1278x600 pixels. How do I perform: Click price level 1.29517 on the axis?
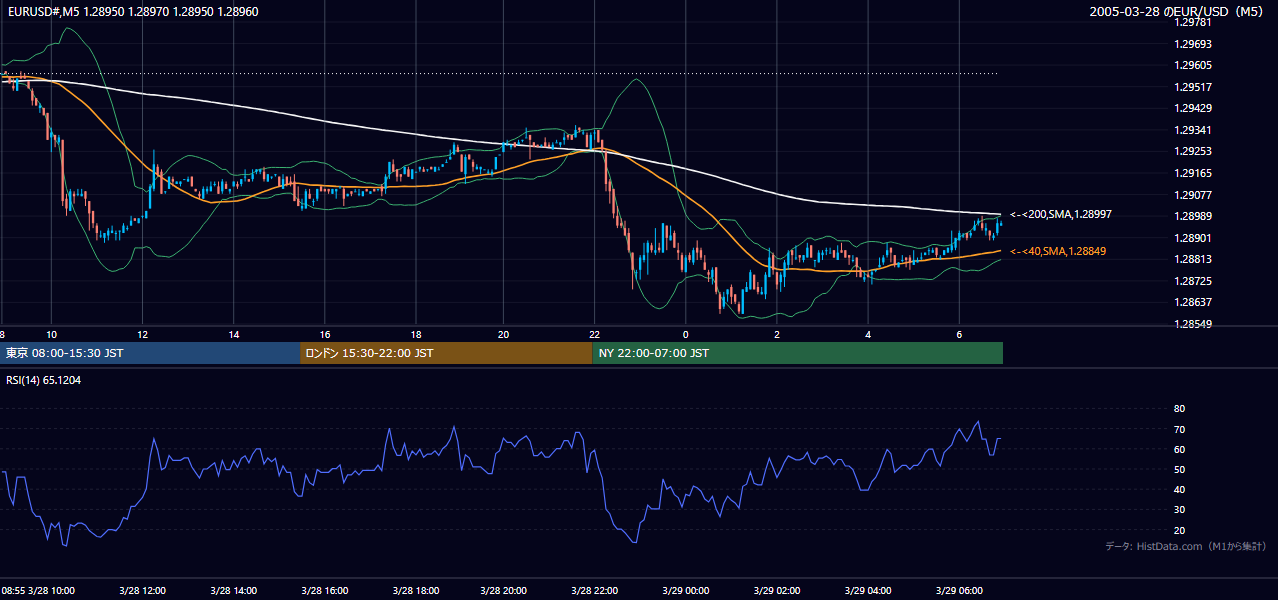pos(1193,87)
